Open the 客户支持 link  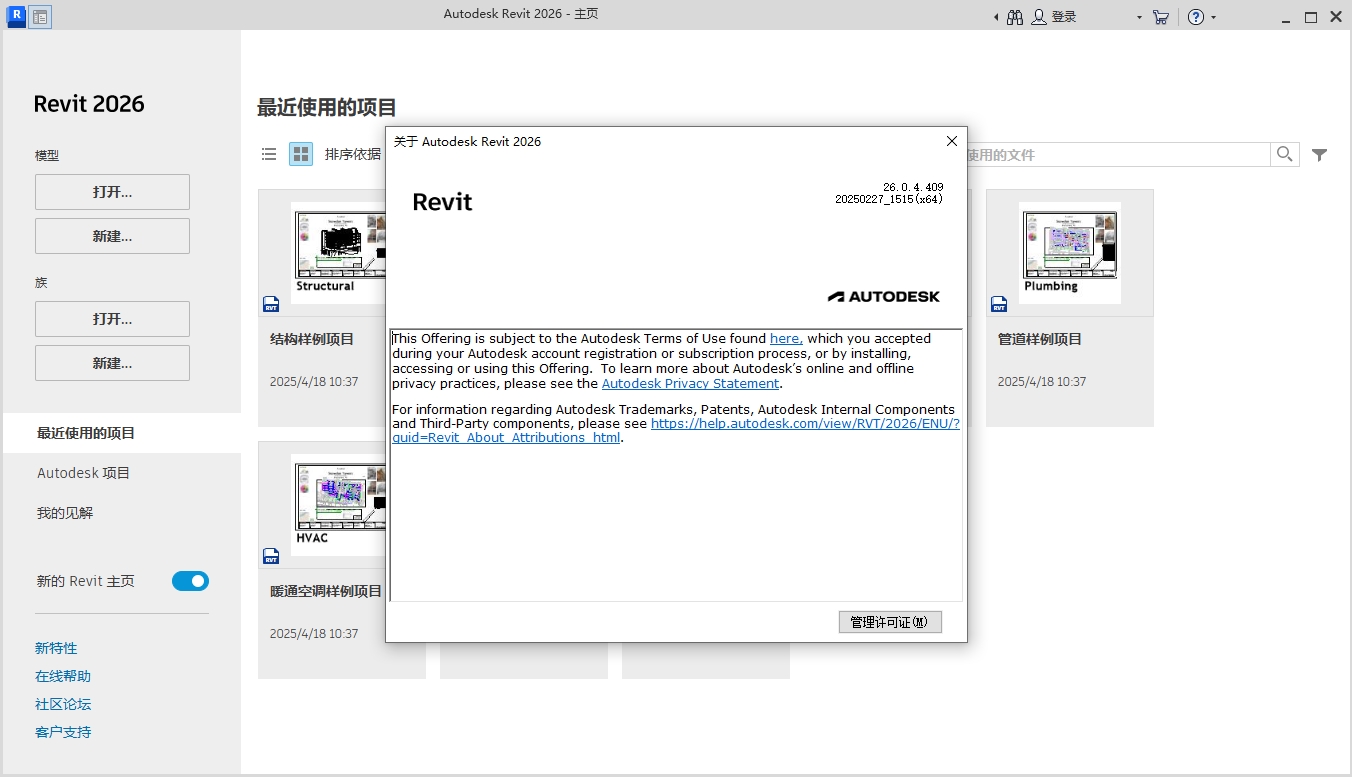[x=63, y=732]
